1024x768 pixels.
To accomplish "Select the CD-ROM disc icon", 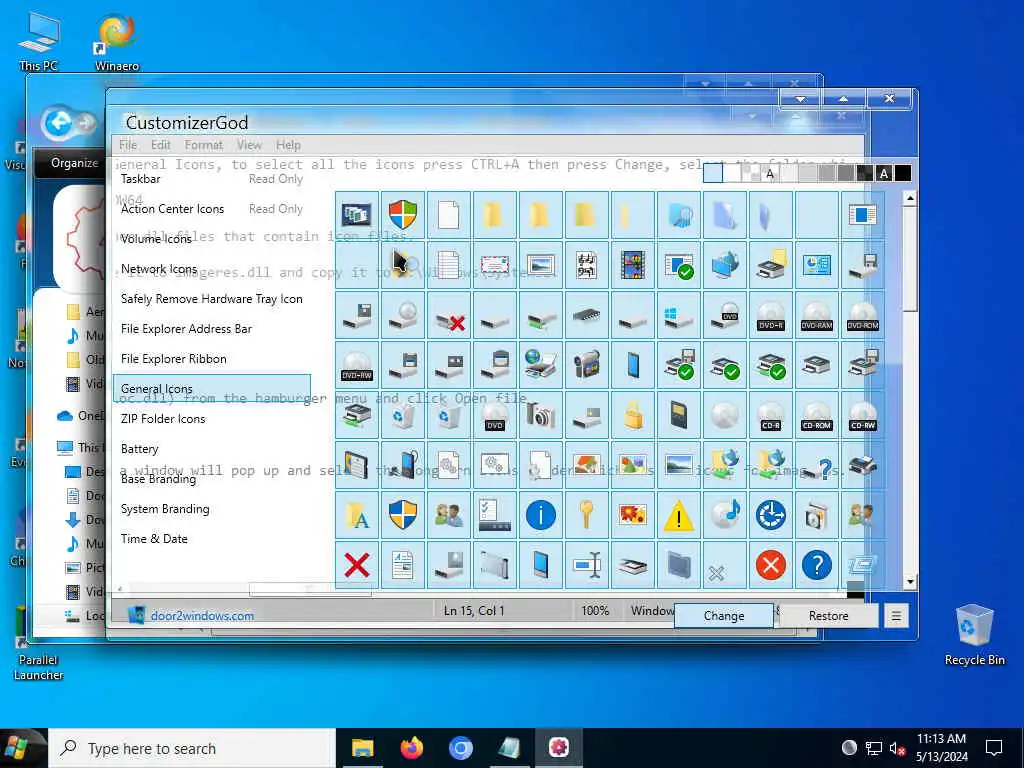I will click(x=817, y=416).
